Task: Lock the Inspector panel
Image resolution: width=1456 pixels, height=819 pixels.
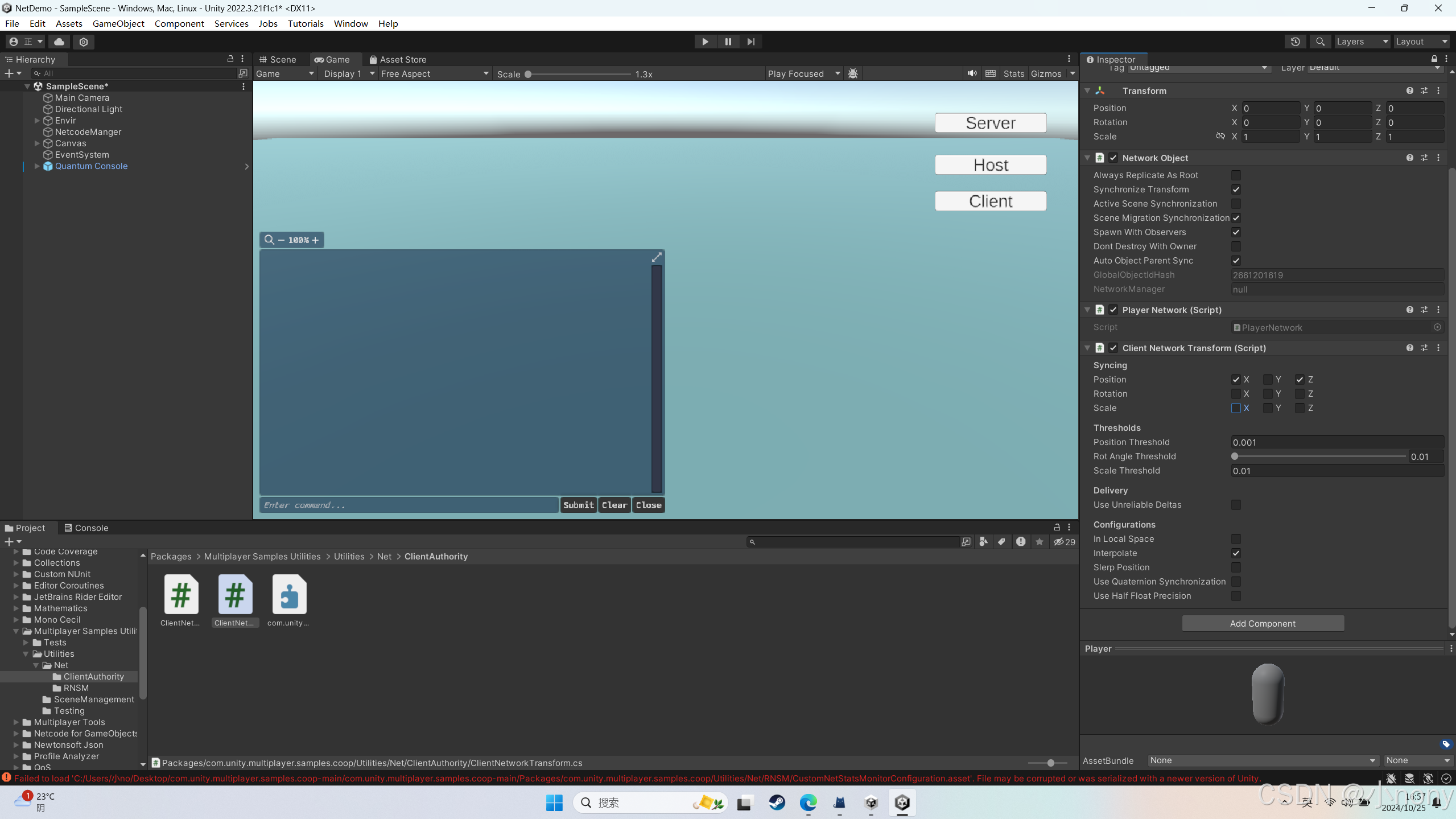Action: pyautogui.click(x=1434, y=59)
